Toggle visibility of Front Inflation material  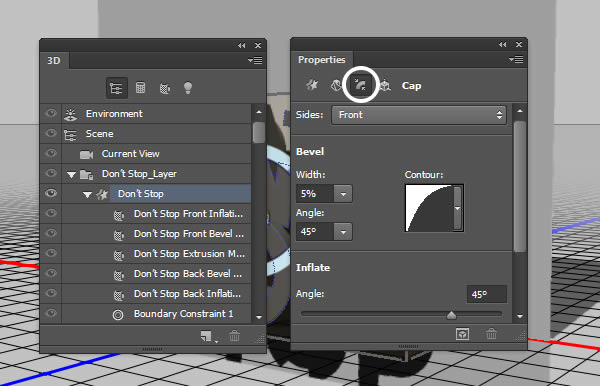pos(51,213)
